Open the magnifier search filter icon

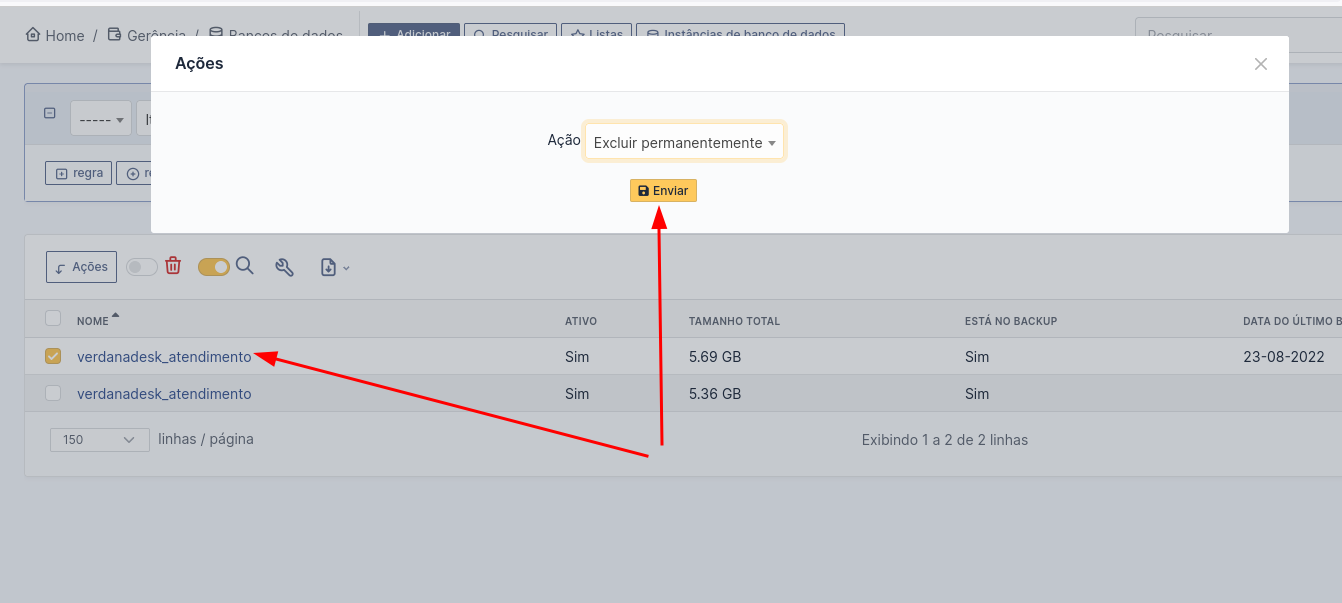click(x=245, y=267)
